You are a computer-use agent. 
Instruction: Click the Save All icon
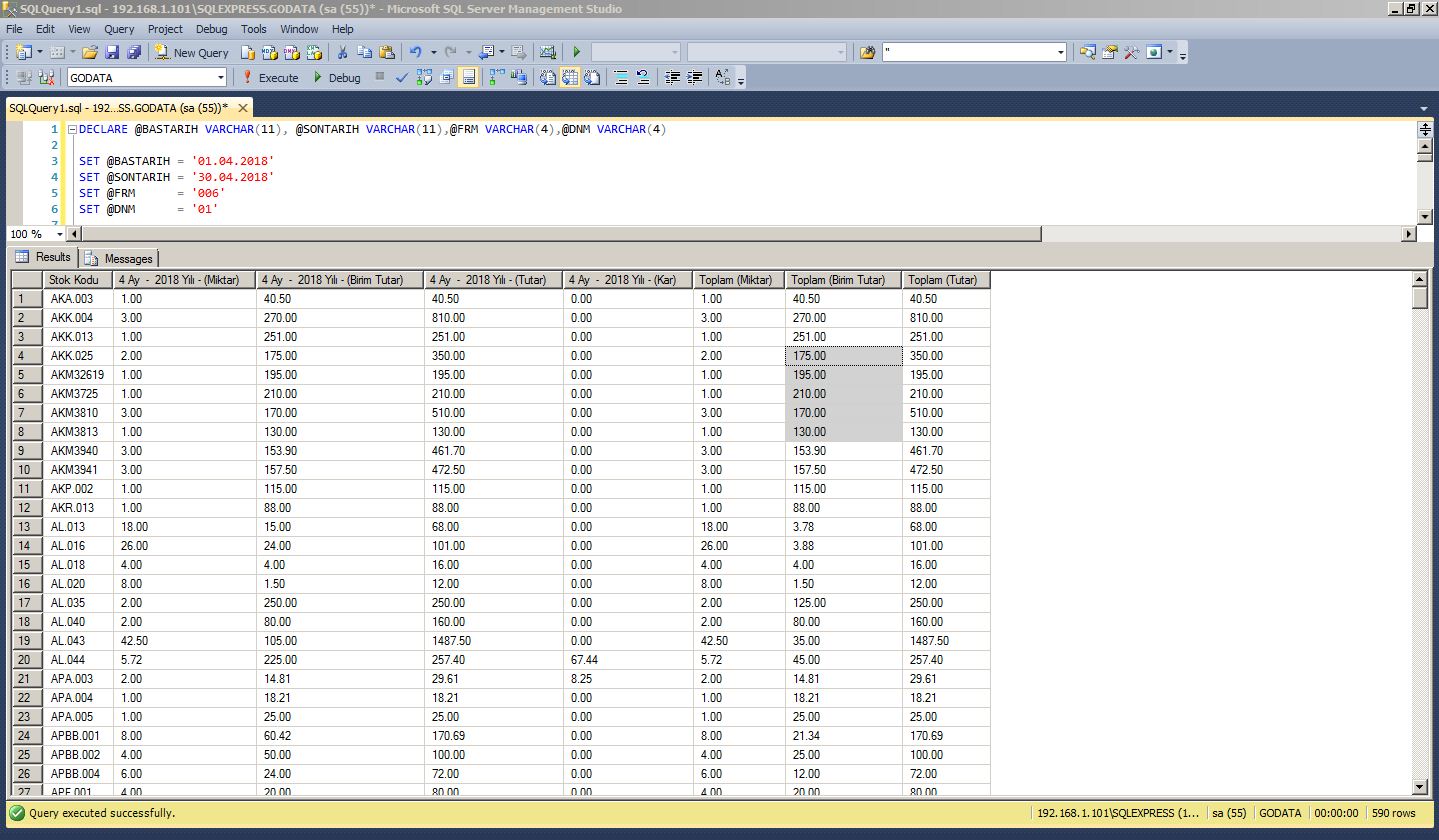(x=134, y=52)
